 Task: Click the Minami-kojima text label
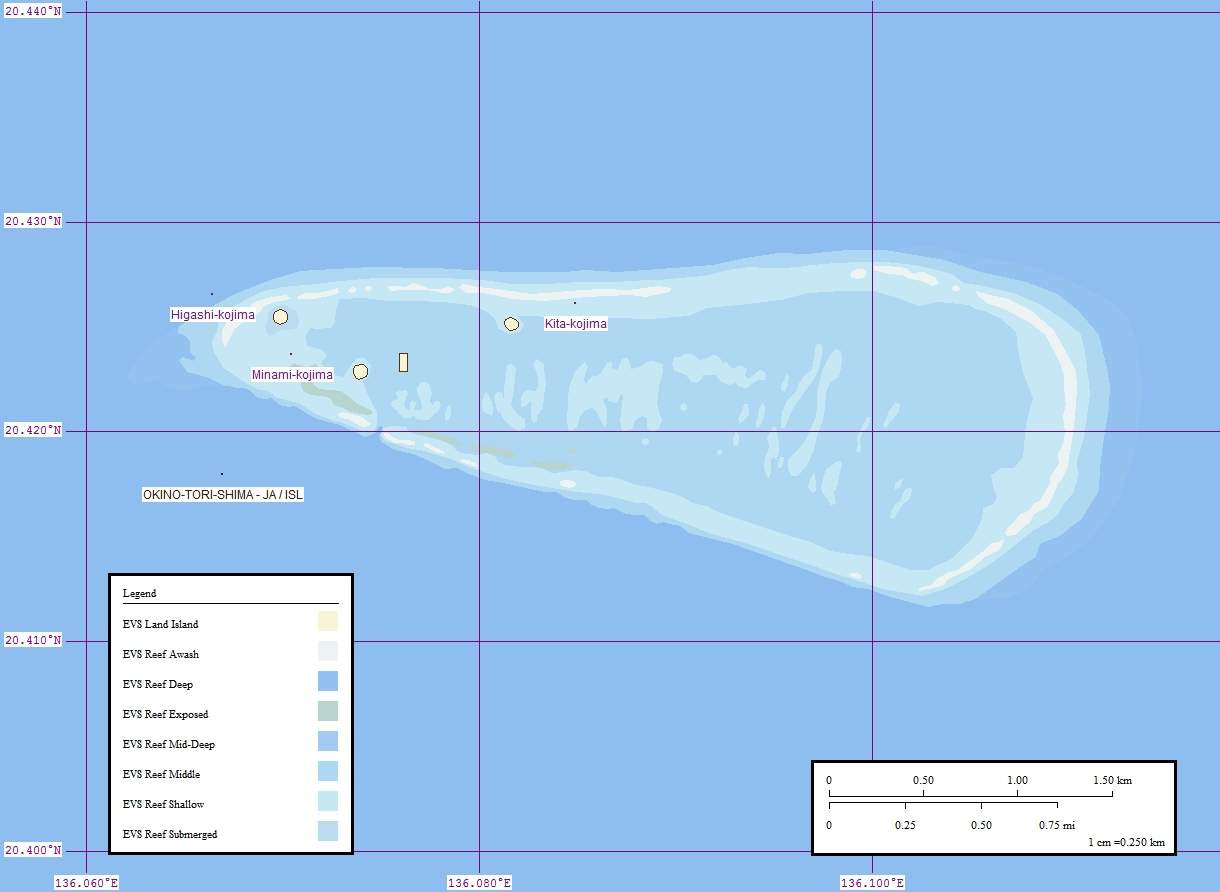292,375
